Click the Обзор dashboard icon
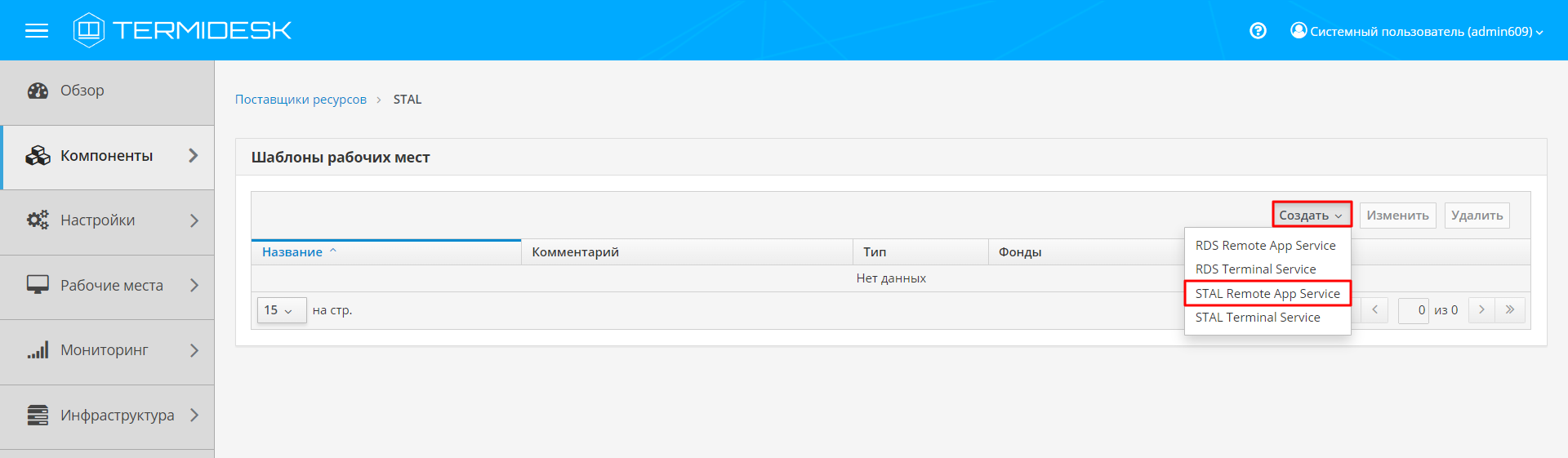This screenshot has height=458, width=1568. click(x=38, y=91)
